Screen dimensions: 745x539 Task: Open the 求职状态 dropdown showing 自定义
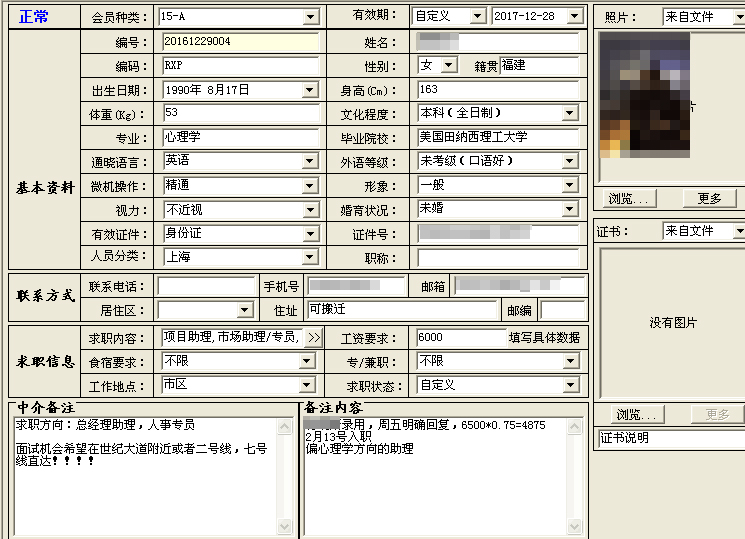point(570,385)
